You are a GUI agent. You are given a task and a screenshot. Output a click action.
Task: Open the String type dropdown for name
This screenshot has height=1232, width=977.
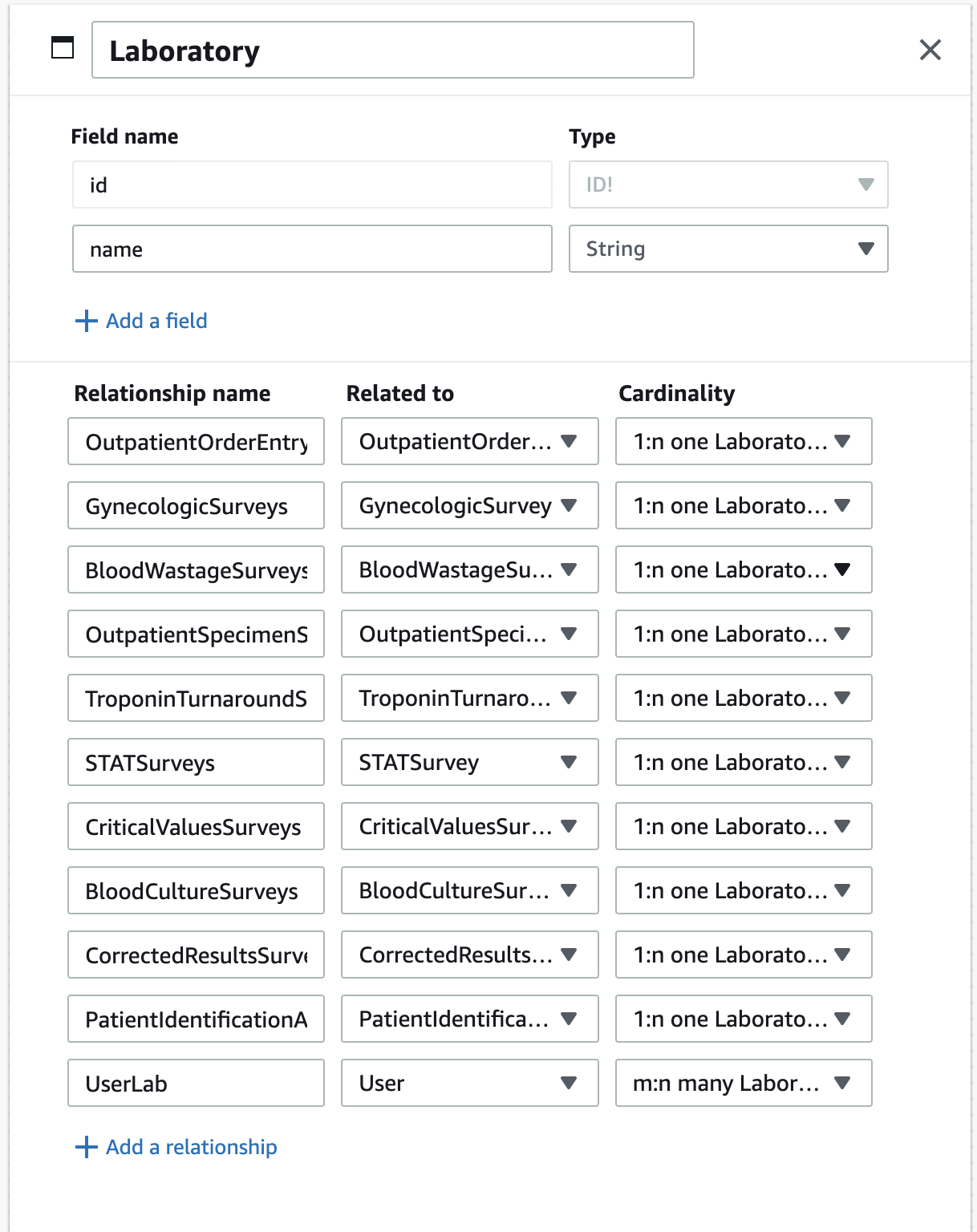728,249
